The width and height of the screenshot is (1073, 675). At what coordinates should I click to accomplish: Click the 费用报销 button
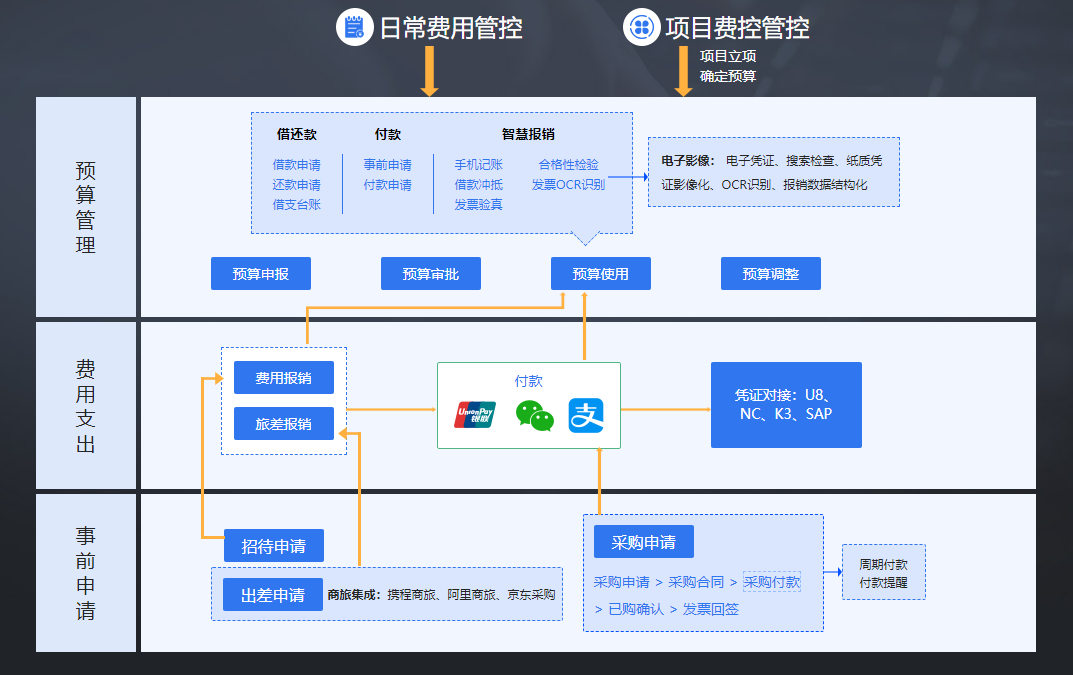[x=283, y=378]
